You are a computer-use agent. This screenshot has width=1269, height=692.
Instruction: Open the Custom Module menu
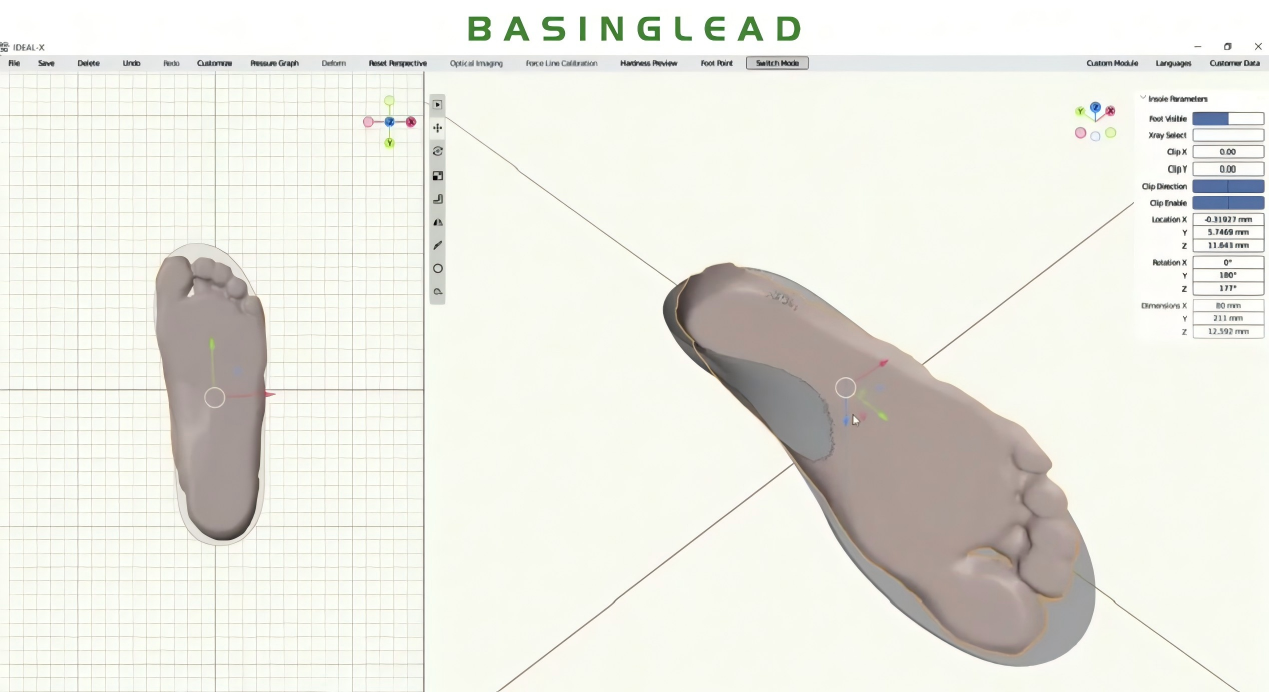(x=1112, y=63)
